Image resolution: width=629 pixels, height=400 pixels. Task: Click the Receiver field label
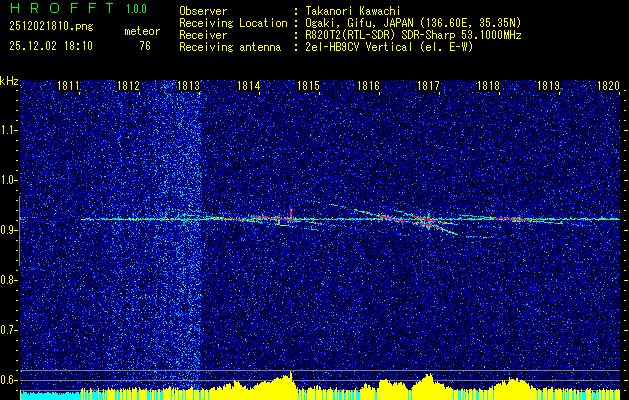203,35
